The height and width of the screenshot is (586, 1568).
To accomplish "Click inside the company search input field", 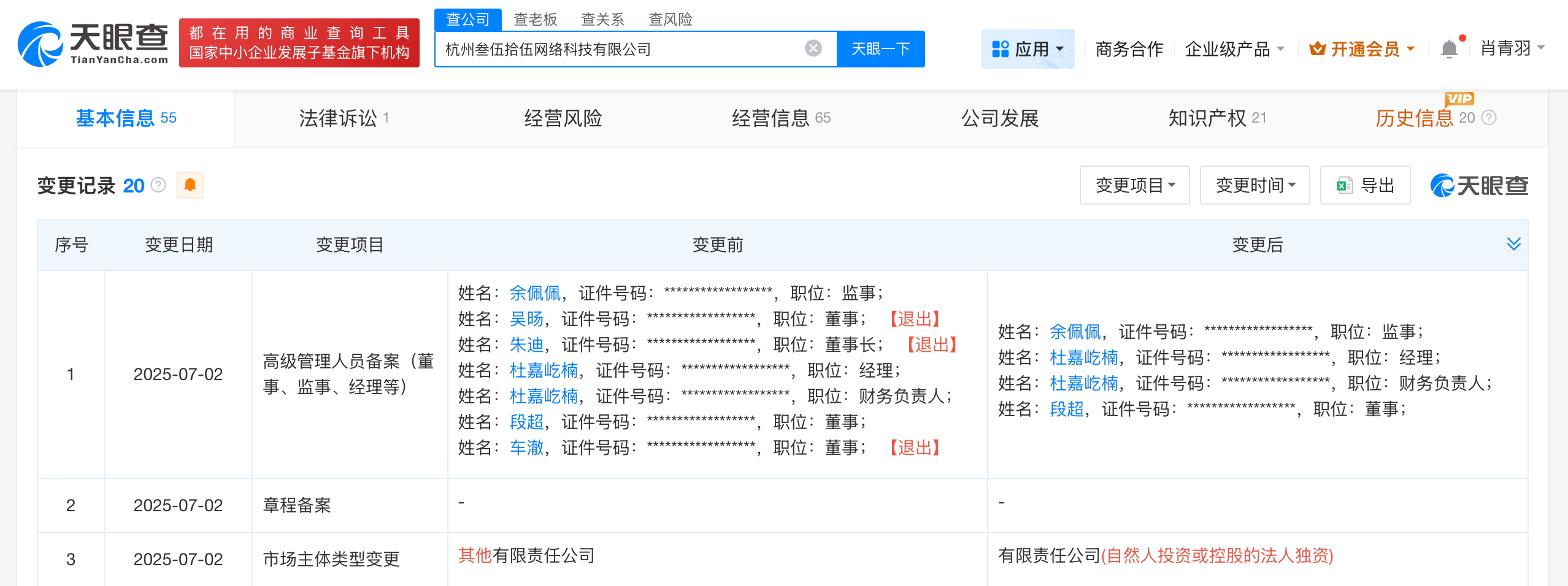I will pos(613,48).
